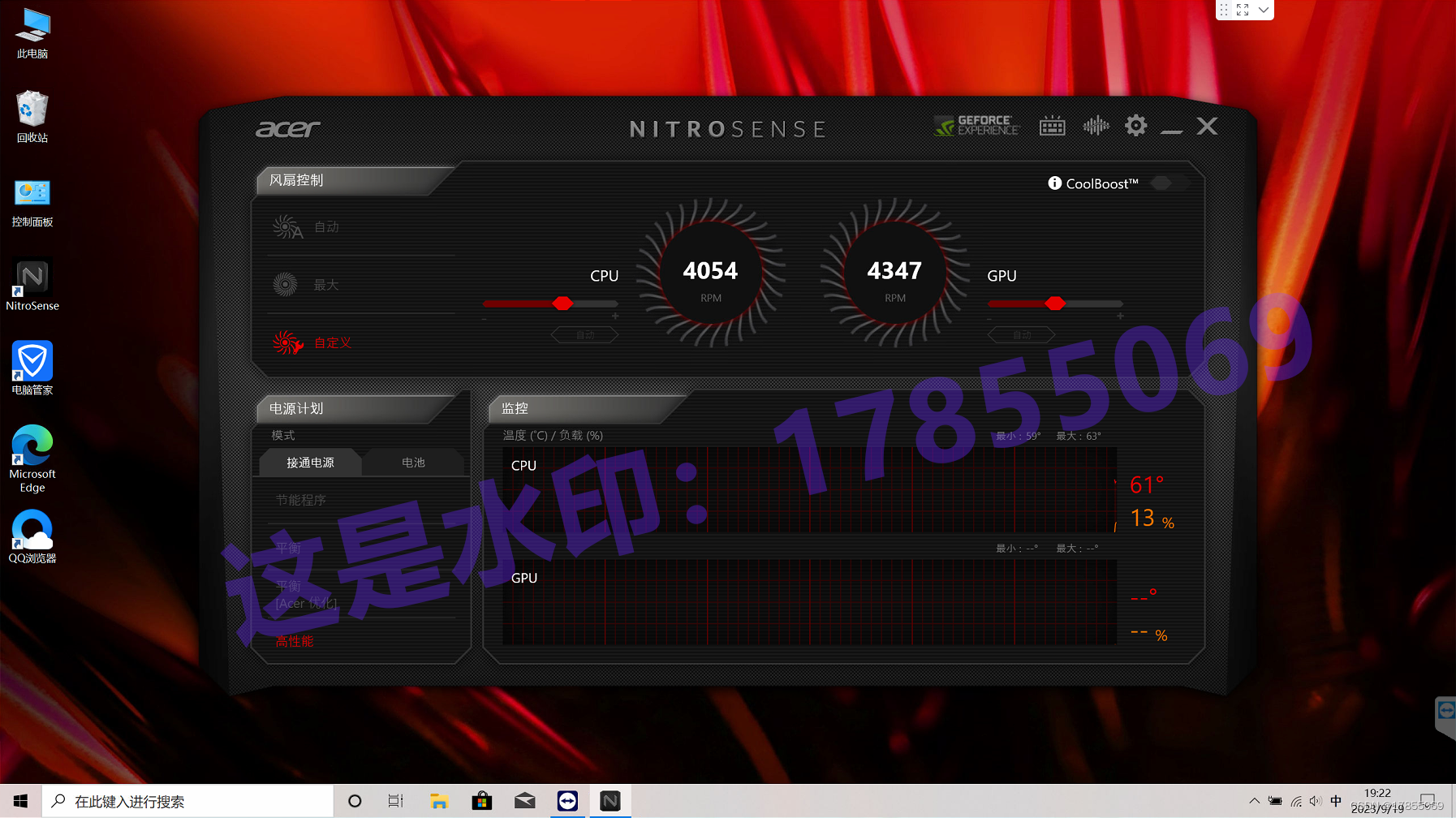Open the audio waveform sound settings icon
This screenshot has width=1456, height=818.
1096,126
